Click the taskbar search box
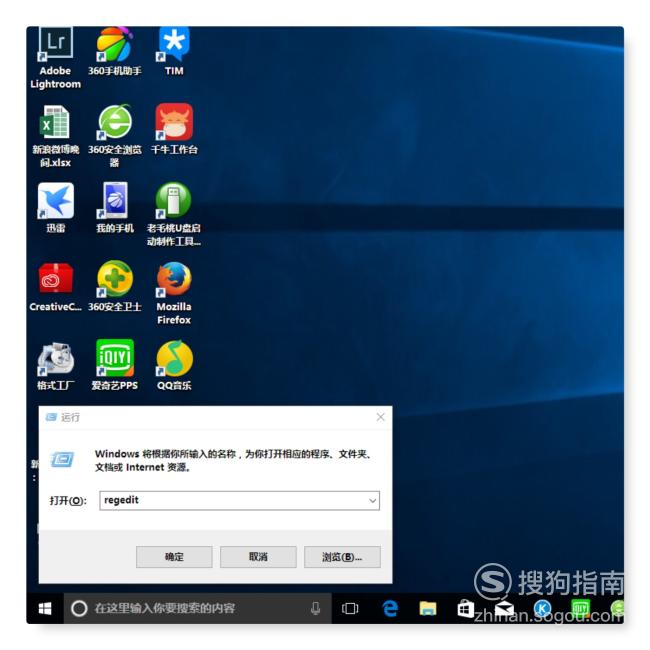Viewport: 650px width, 650px height. click(x=197, y=609)
